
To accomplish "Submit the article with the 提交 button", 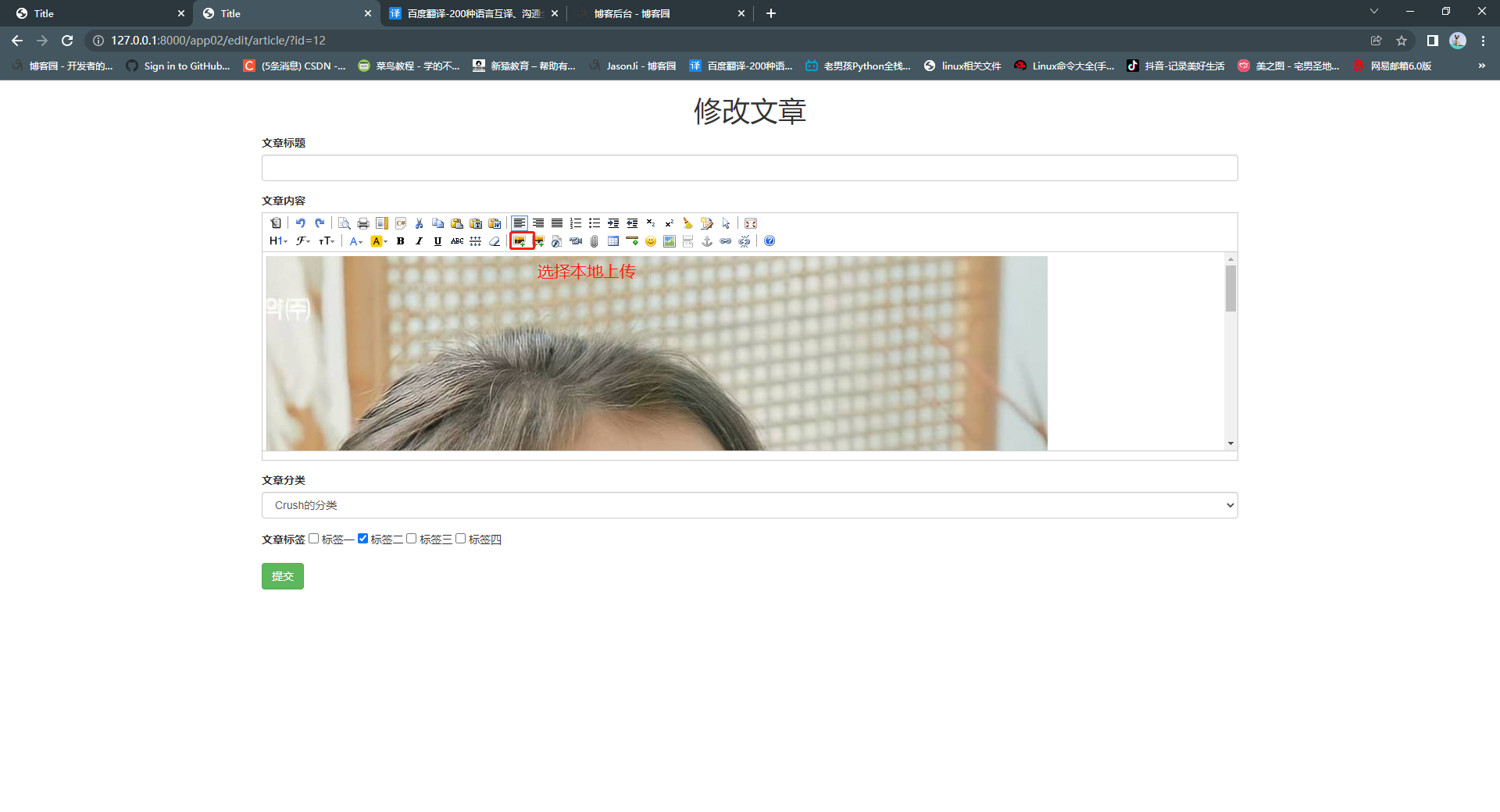I will [x=283, y=576].
